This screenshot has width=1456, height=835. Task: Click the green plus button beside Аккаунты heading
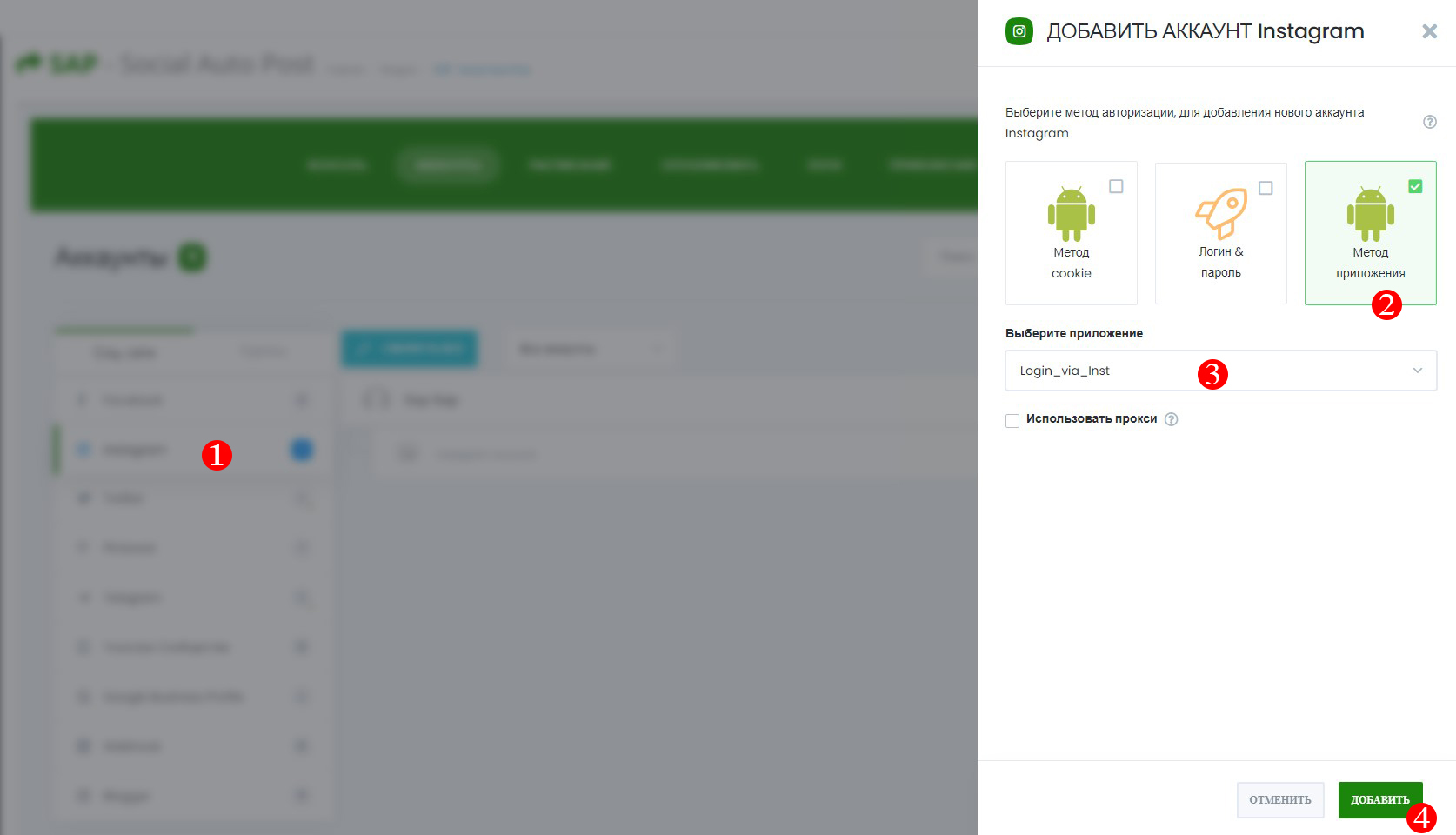[192, 257]
